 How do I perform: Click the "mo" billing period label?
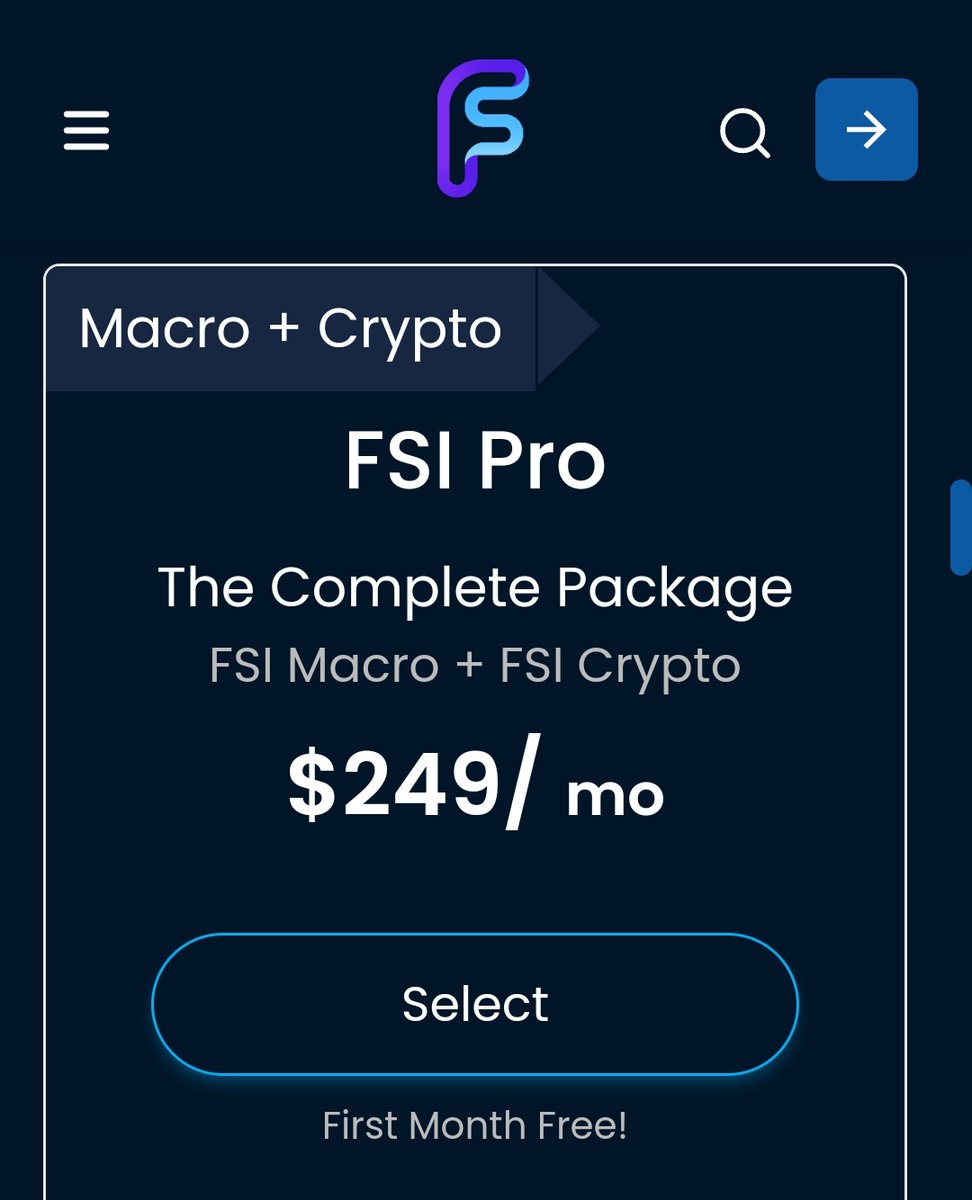[x=615, y=795]
